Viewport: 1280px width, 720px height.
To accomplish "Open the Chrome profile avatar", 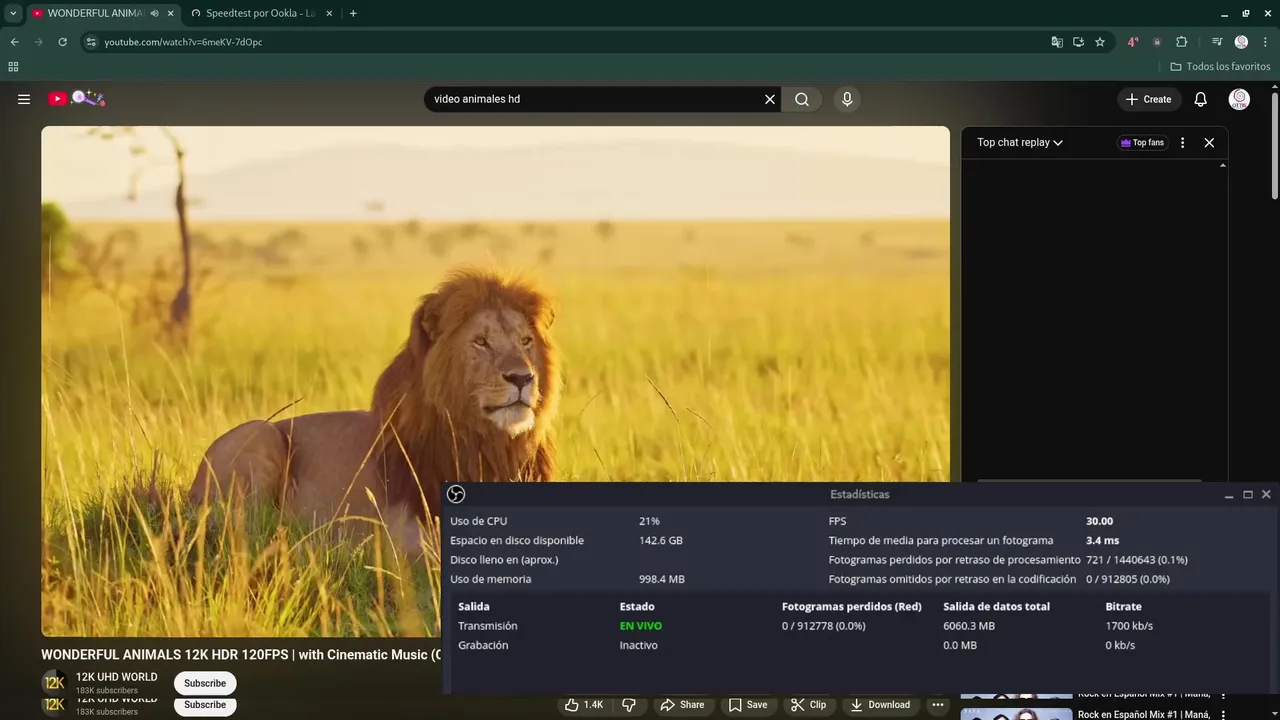I will [1241, 42].
